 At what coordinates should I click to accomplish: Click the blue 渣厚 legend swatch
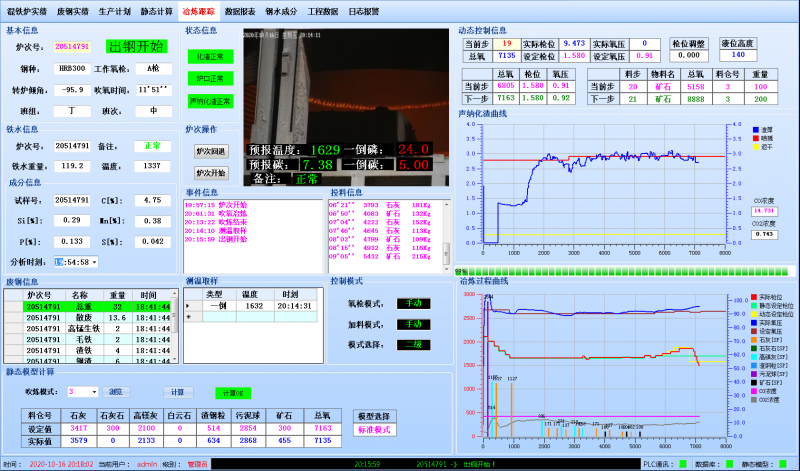754,128
